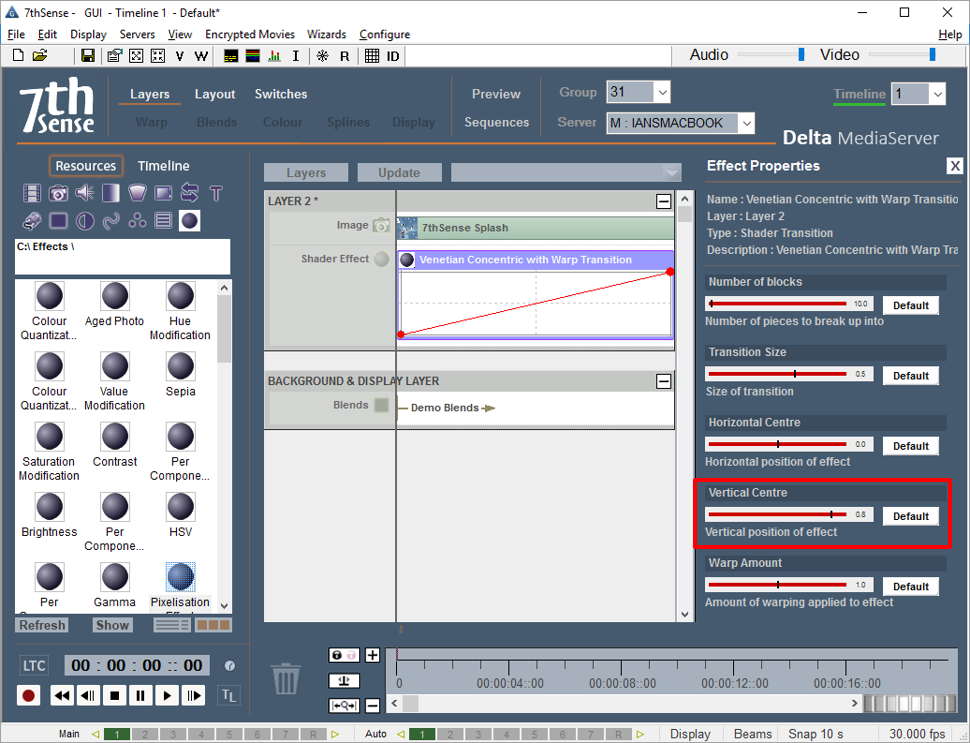Select the capture screen resource icon
Image resolution: width=970 pixels, height=743 pixels.
coord(163,193)
